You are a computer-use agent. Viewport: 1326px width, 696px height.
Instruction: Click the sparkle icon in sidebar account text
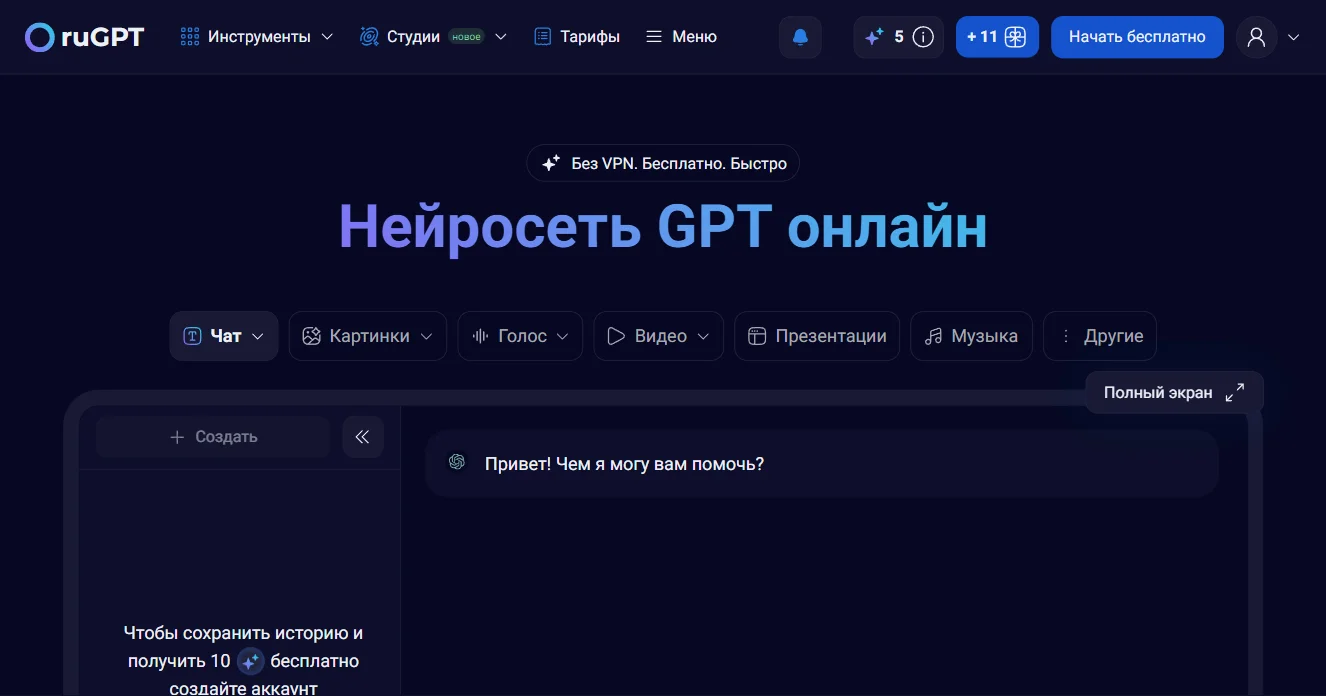pos(251,661)
